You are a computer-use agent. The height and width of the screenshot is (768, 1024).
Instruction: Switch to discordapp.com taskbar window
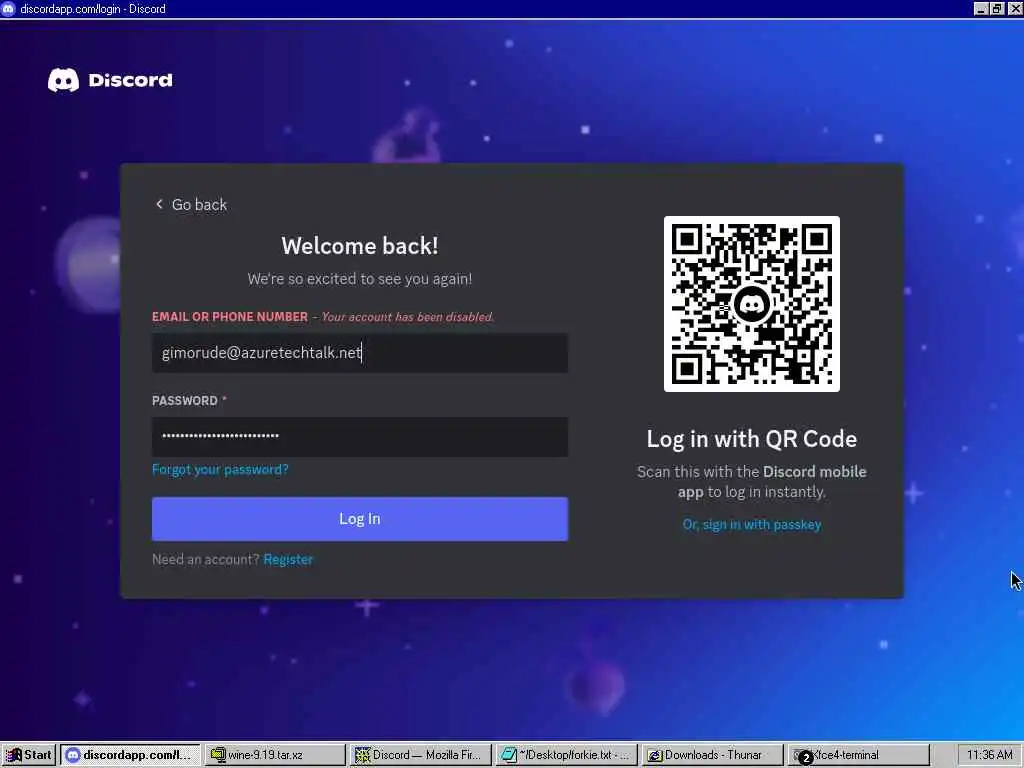coord(130,755)
